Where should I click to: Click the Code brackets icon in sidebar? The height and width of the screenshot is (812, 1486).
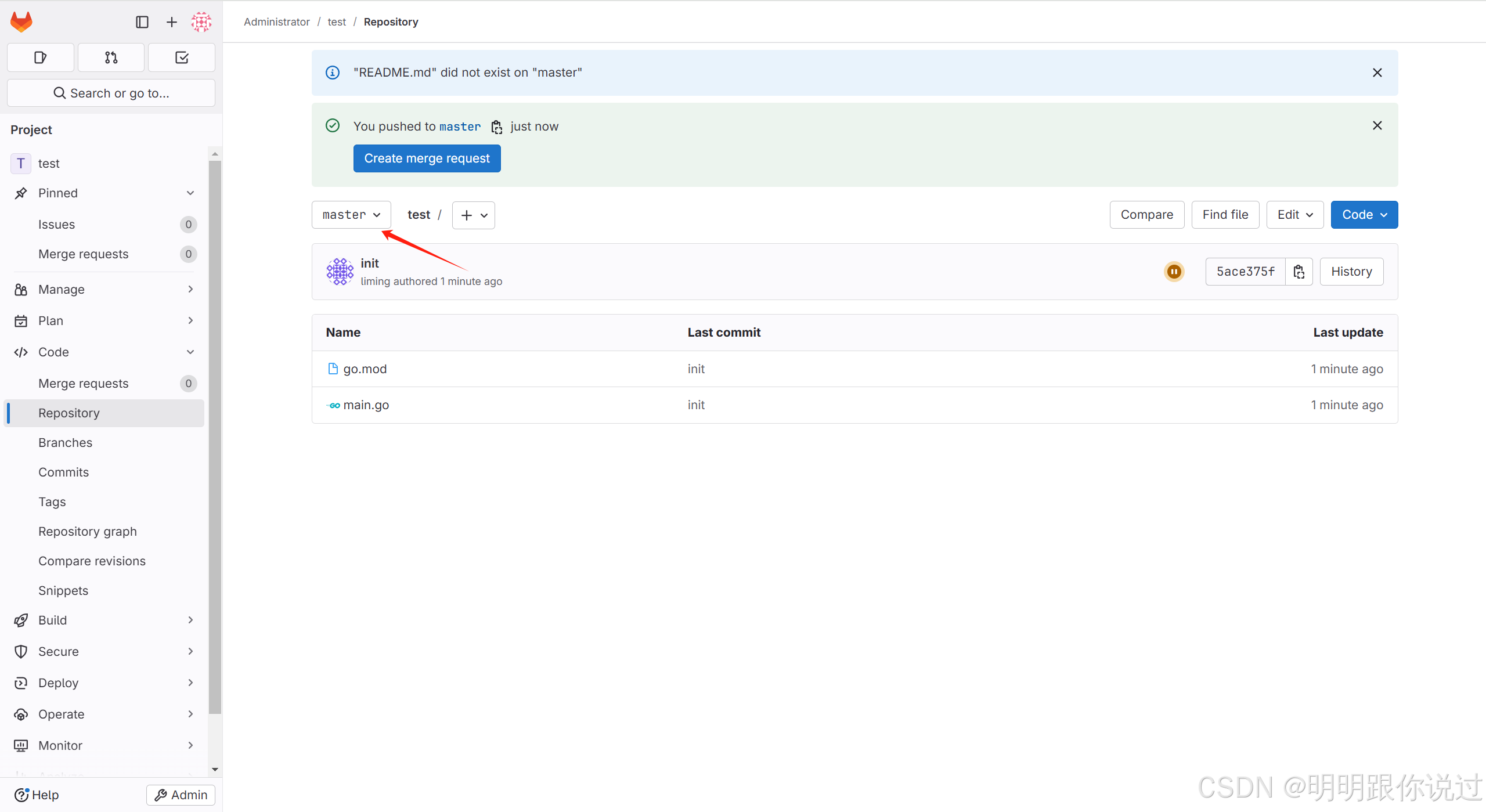pos(21,352)
